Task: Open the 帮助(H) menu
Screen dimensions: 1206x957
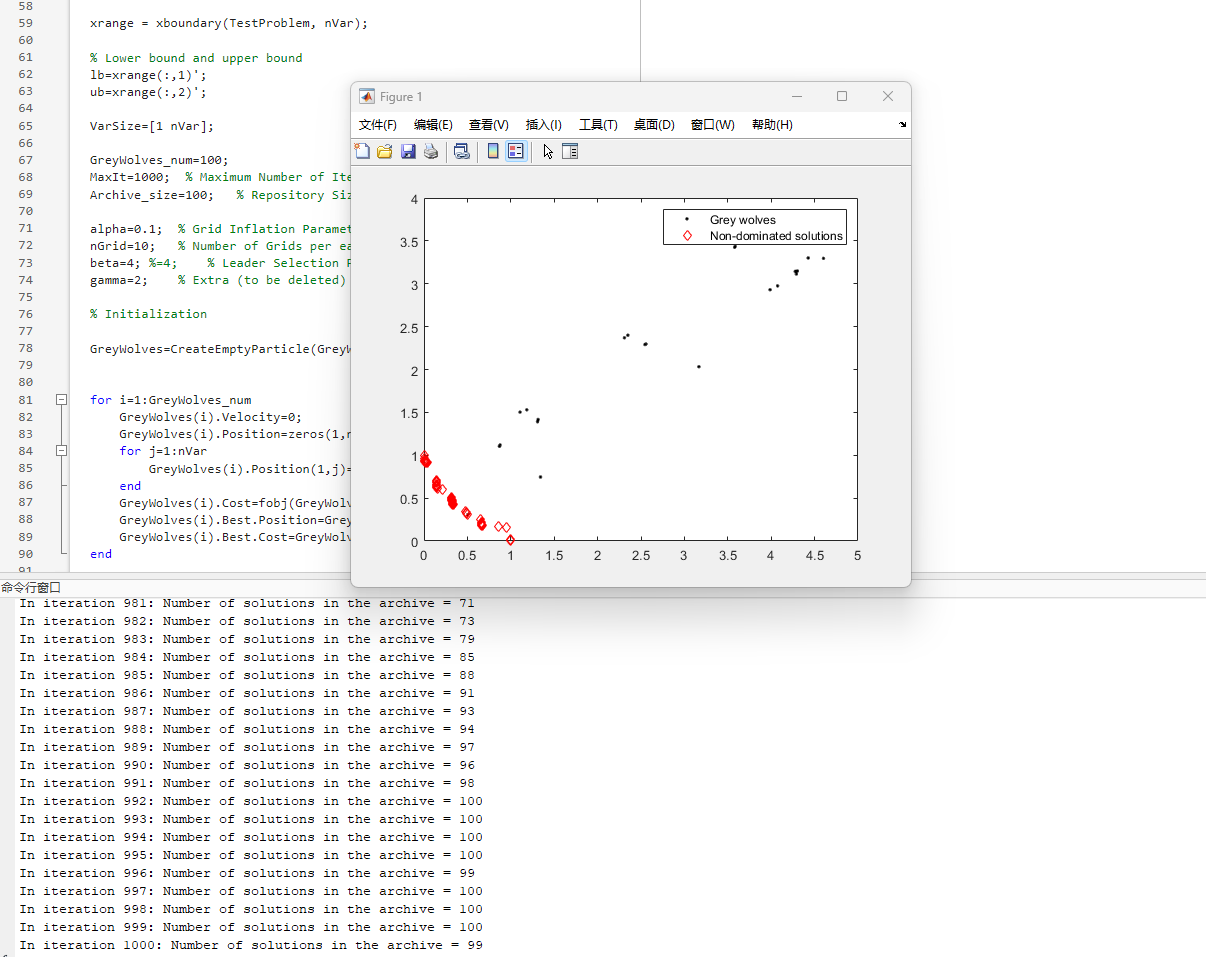Action: point(772,125)
